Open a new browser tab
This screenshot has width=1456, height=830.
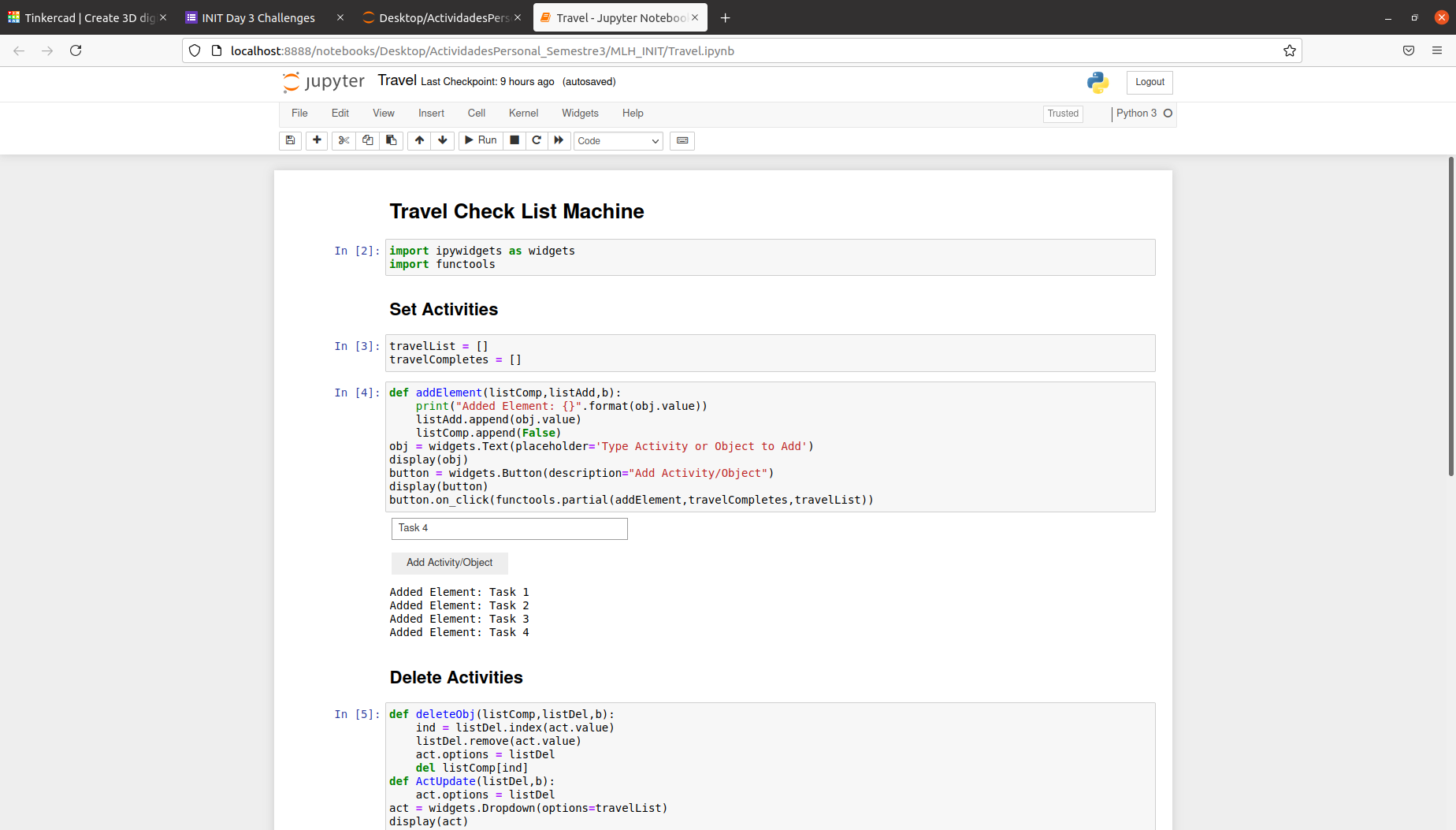(x=725, y=17)
